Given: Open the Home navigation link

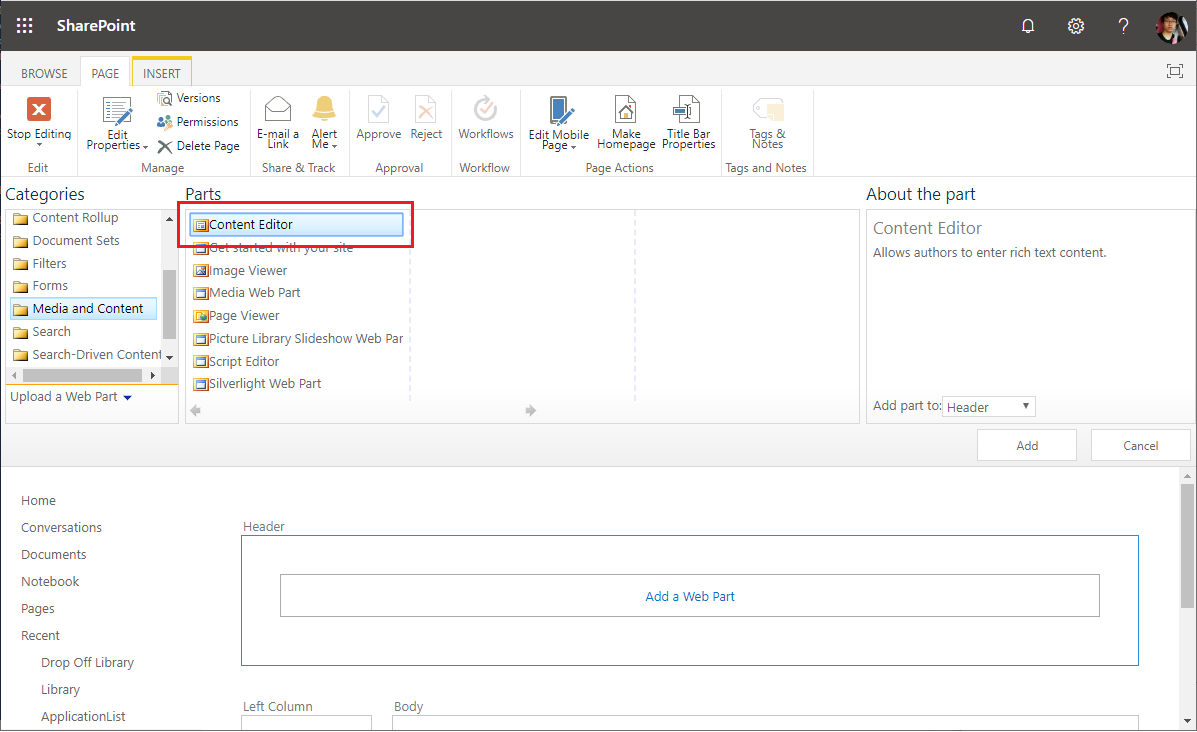Looking at the screenshot, I should [x=38, y=501].
